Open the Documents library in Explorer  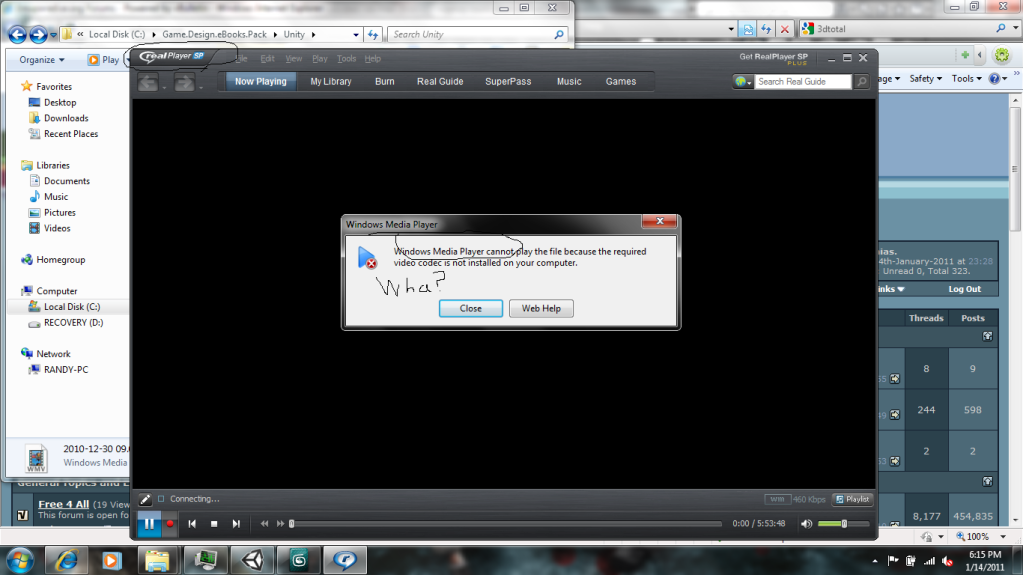tap(67, 181)
